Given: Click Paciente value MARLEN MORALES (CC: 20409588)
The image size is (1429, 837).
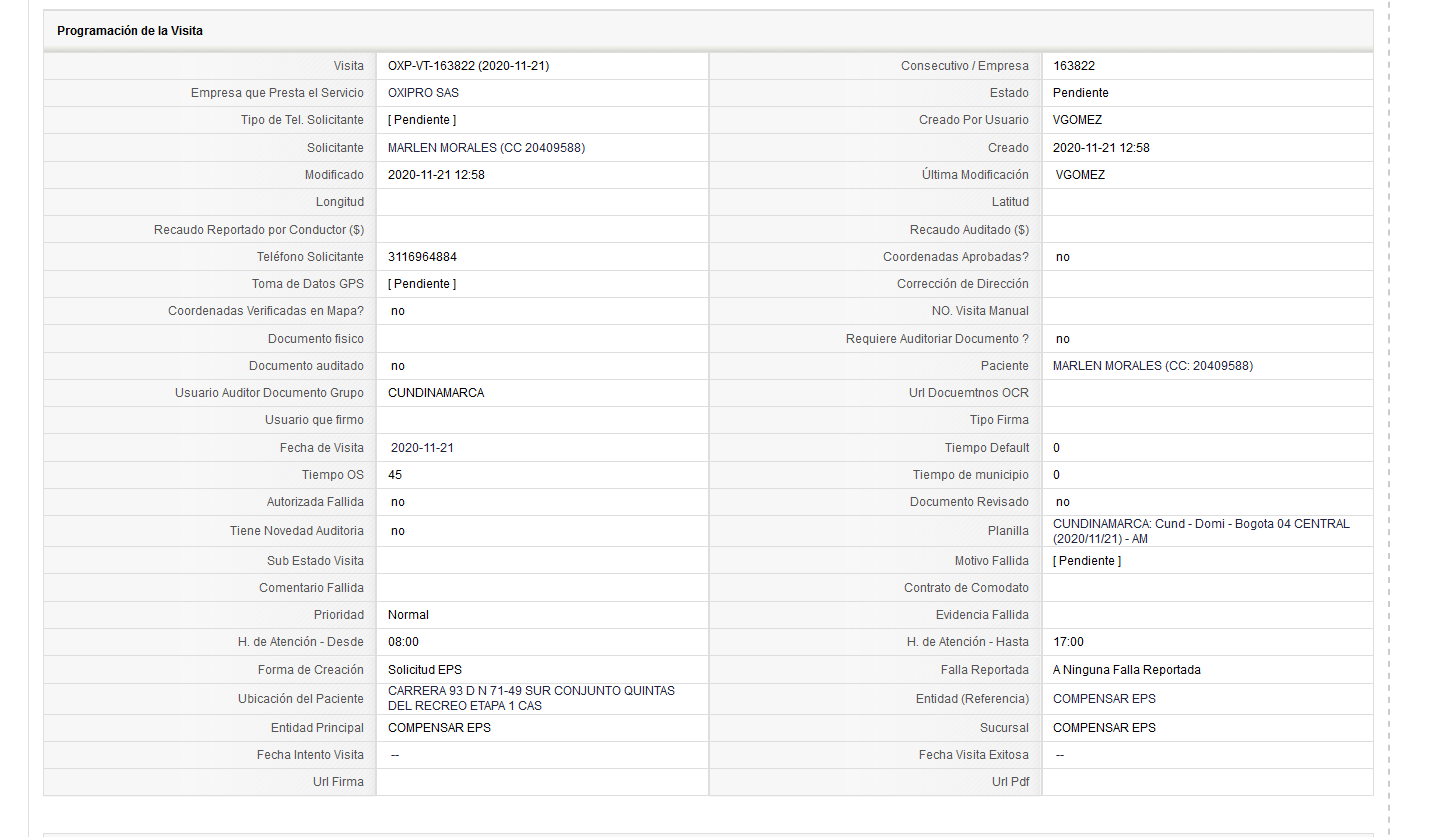Looking at the screenshot, I should pos(1153,366).
